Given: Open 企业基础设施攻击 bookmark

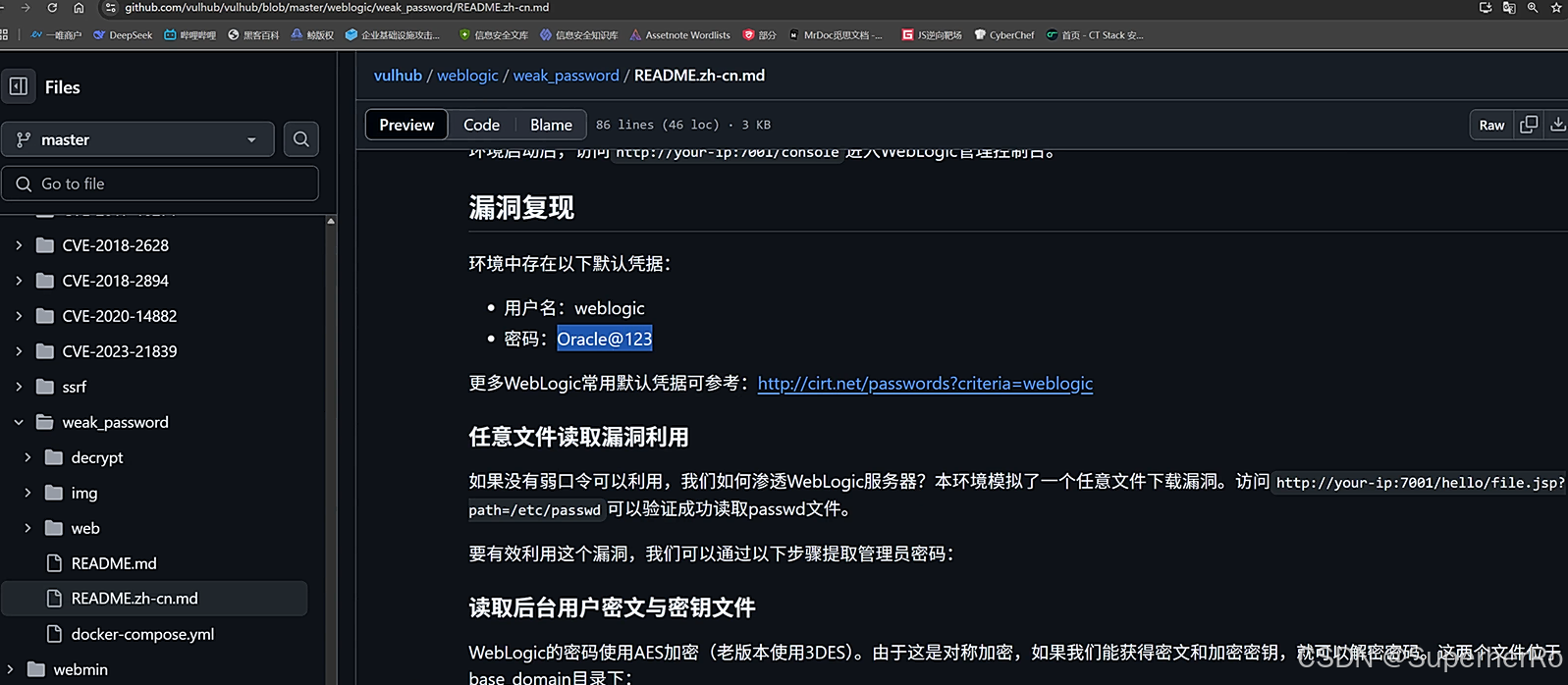Looking at the screenshot, I should pos(392,35).
